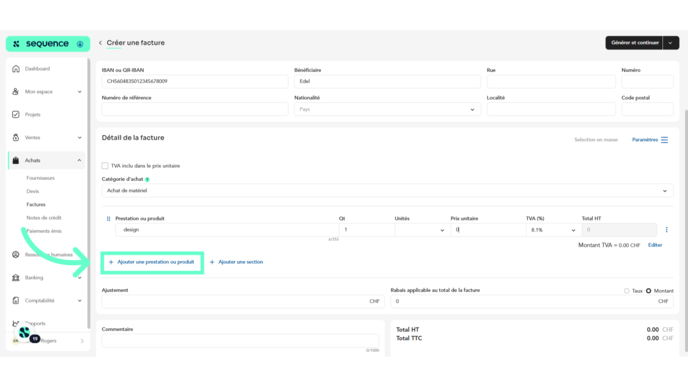The width and height of the screenshot is (688, 387).
Task: Enable TVA inclu dans le prix unitaire
Action: point(105,166)
